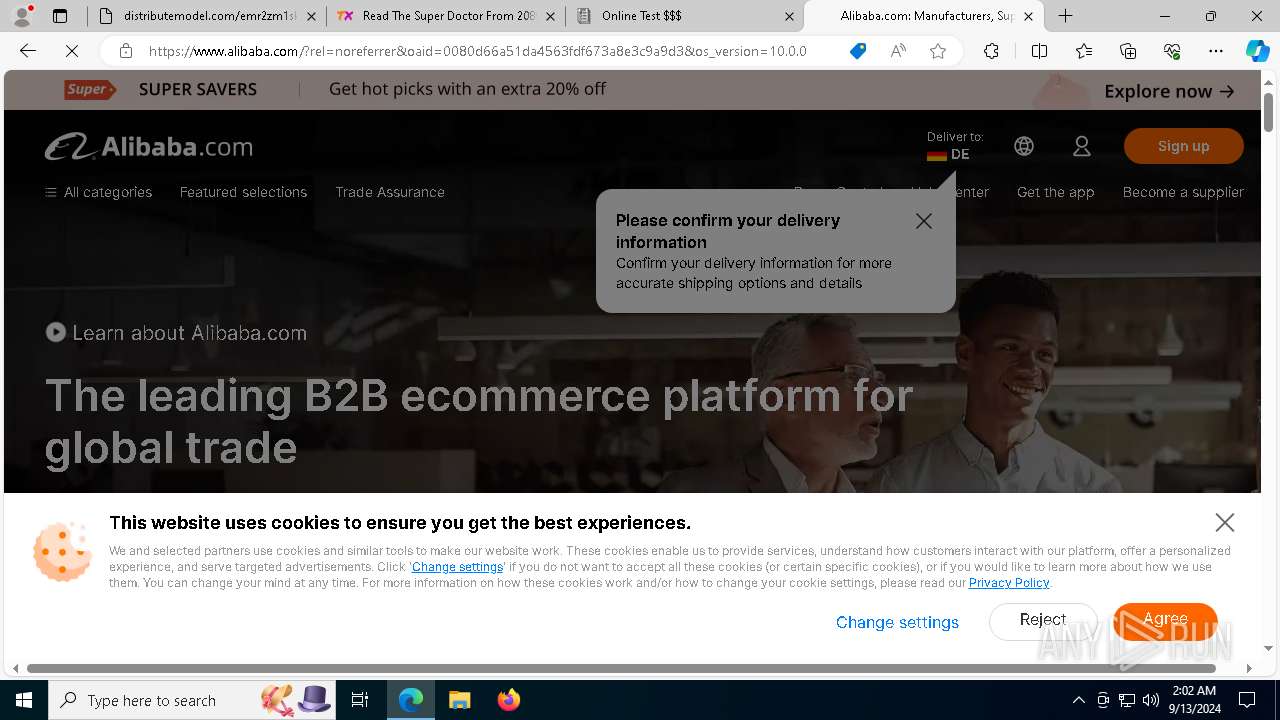Open Trade Assurance menu
This screenshot has width=1280, height=720.
pos(390,192)
